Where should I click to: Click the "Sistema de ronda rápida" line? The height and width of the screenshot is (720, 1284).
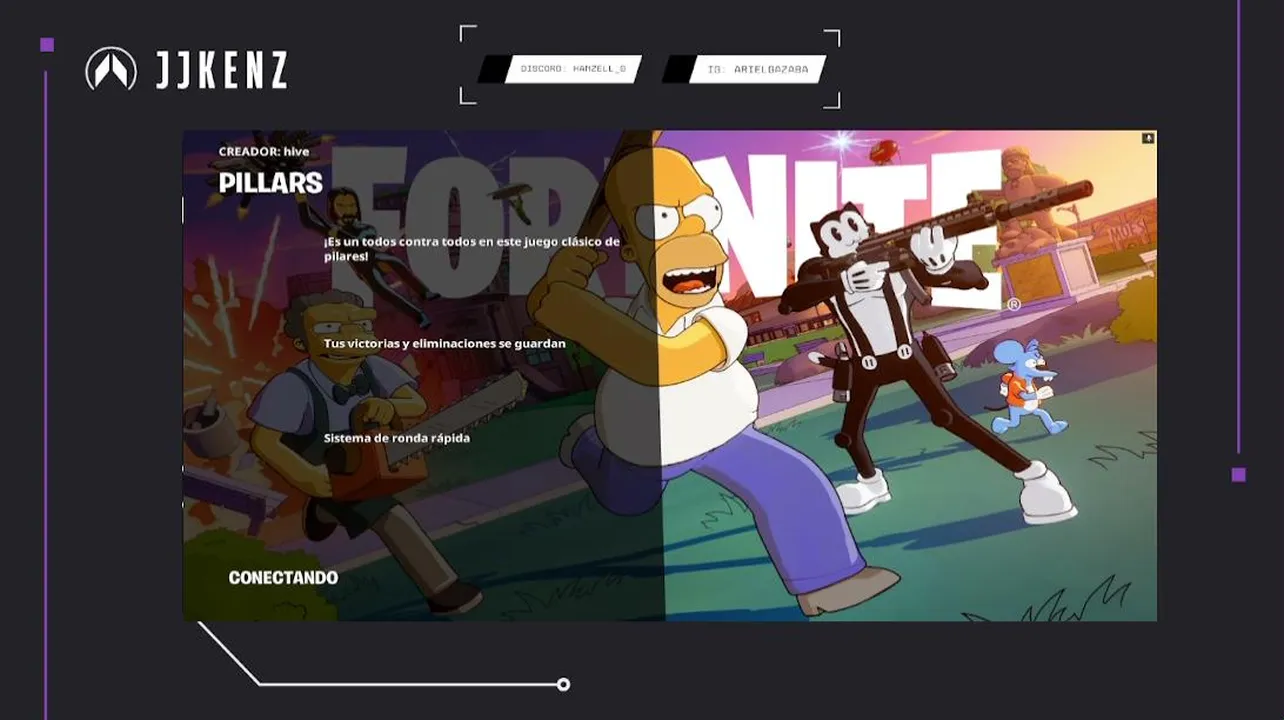click(397, 438)
